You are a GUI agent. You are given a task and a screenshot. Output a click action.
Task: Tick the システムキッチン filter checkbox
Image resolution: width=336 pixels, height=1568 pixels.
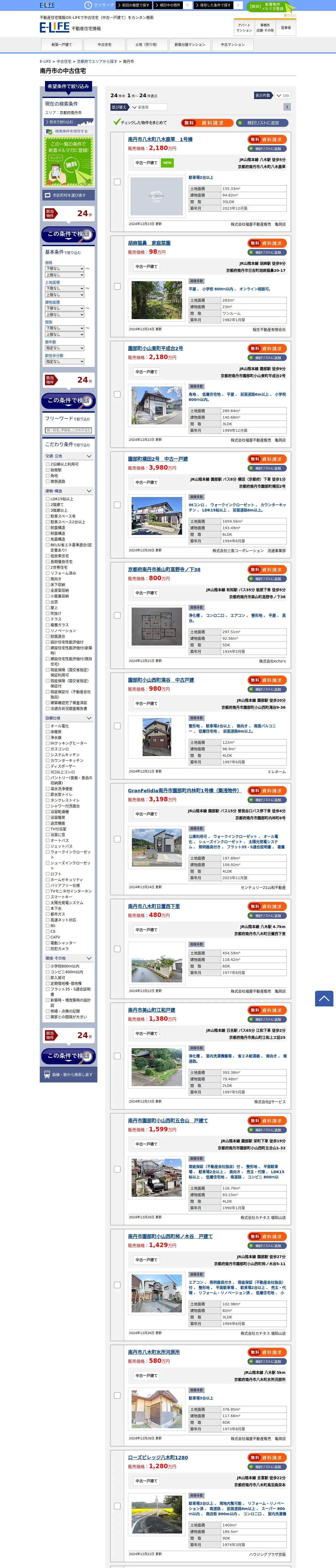click(x=48, y=755)
